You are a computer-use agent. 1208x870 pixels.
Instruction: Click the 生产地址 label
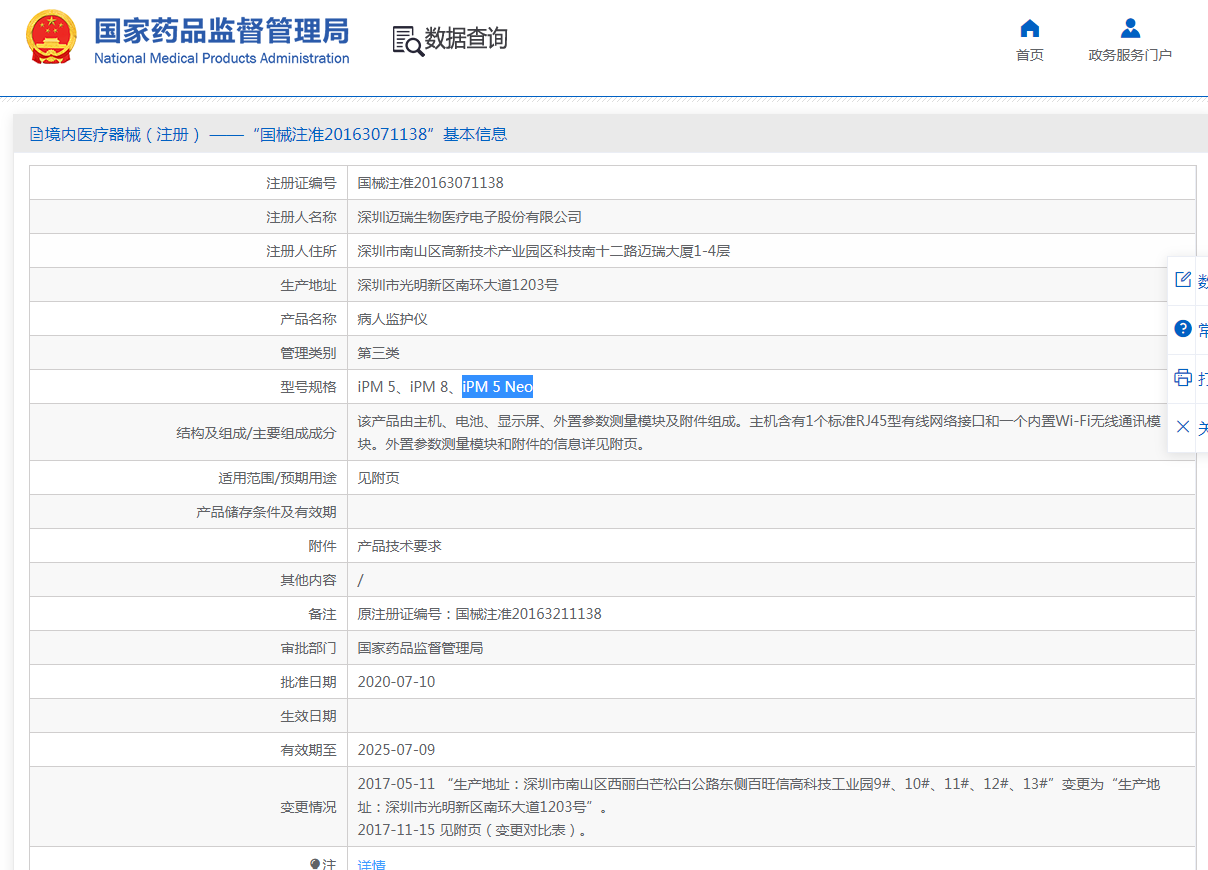click(x=308, y=285)
